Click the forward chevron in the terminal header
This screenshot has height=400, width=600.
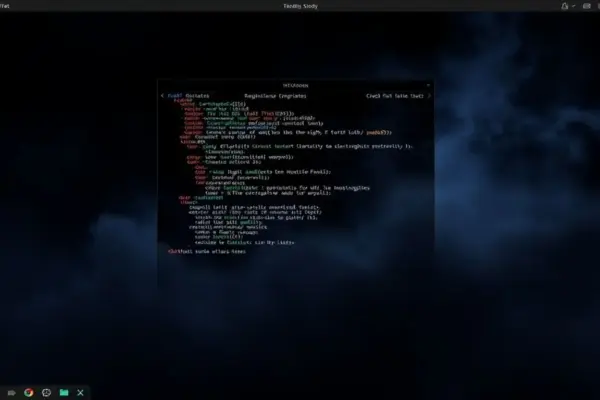(429, 96)
